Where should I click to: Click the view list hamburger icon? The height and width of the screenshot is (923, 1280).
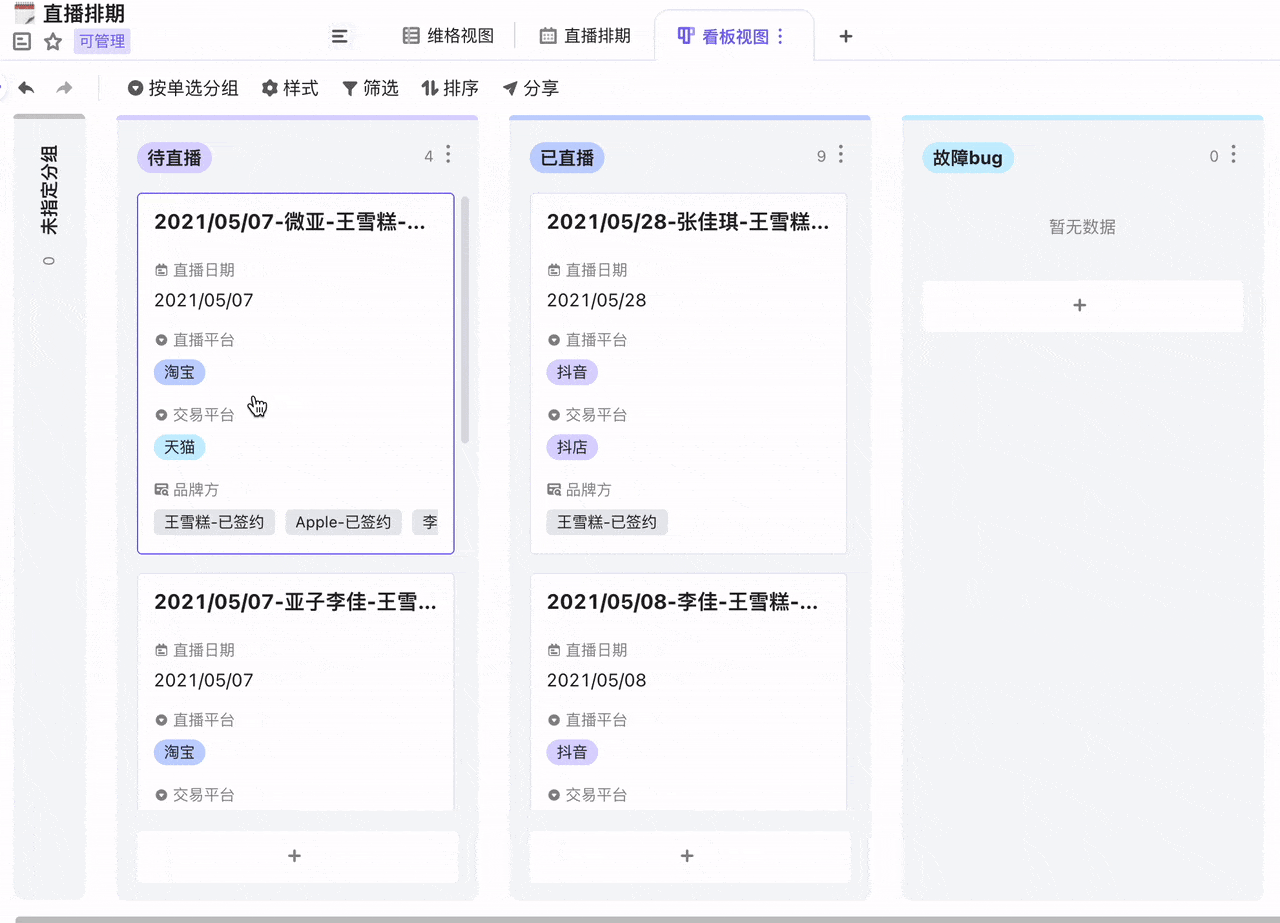tap(340, 36)
